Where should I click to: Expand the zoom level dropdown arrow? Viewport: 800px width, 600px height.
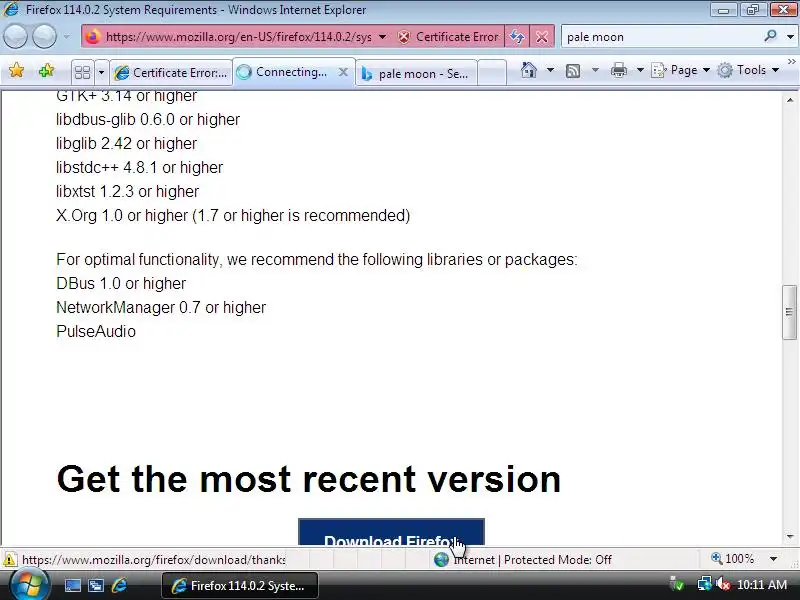point(773,559)
